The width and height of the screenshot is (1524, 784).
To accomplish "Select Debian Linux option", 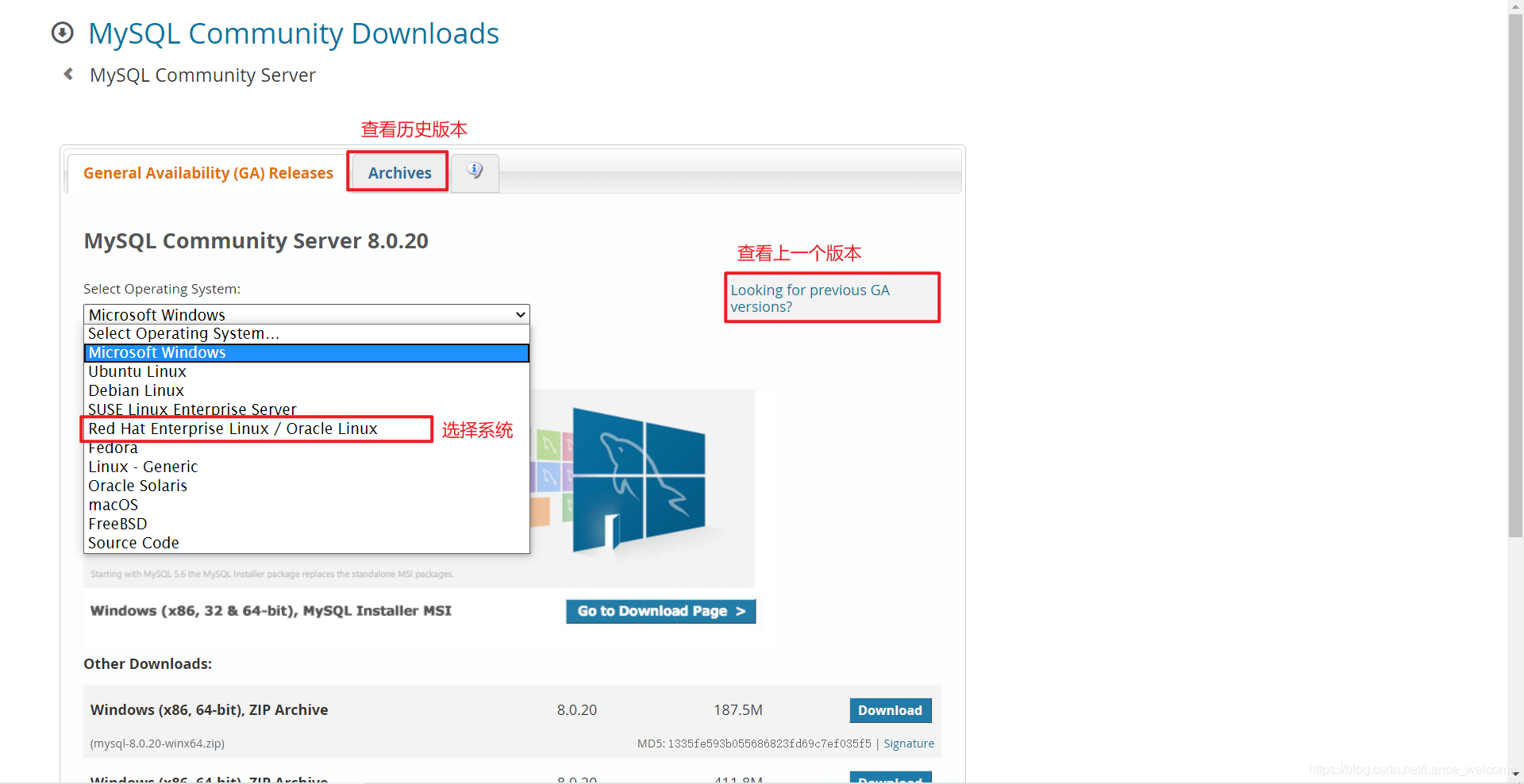I will (x=306, y=390).
